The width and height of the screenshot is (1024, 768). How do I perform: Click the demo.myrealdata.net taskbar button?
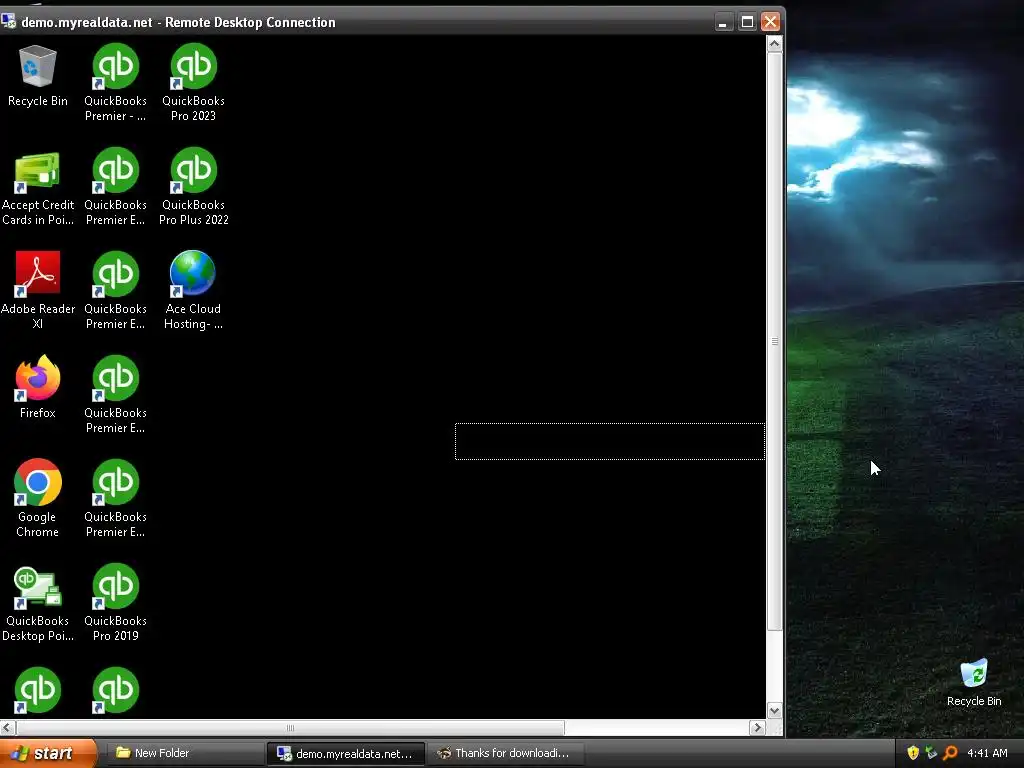(x=345, y=754)
